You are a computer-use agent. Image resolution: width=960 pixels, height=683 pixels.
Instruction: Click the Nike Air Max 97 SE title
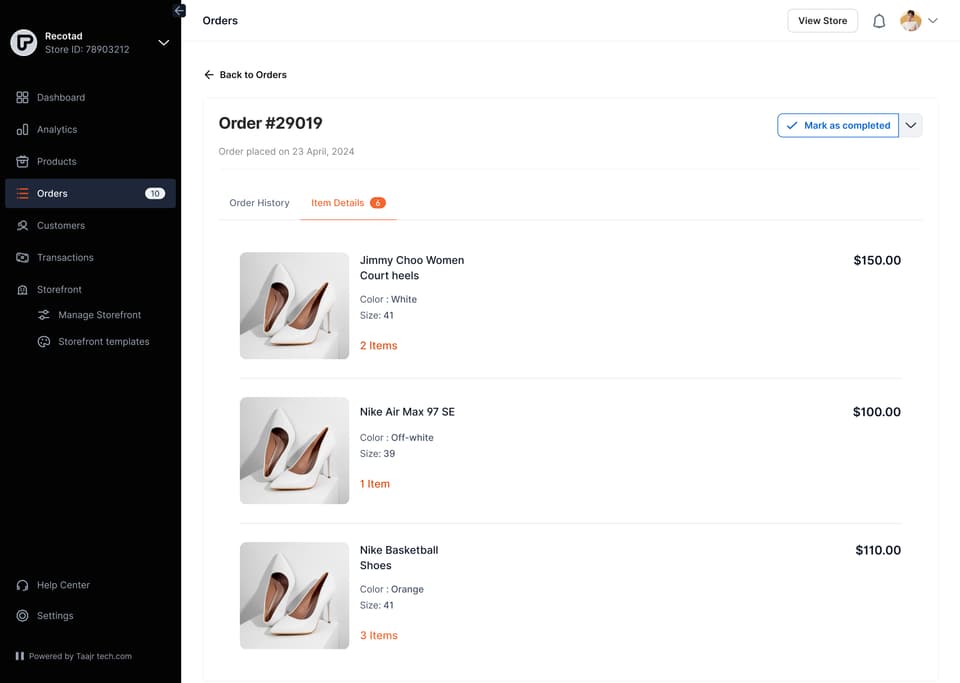click(407, 412)
